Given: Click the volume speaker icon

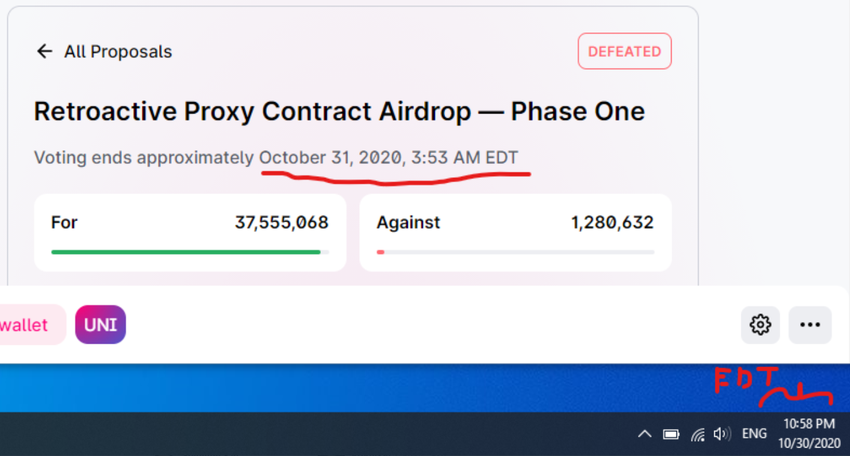Looking at the screenshot, I should tap(722, 434).
